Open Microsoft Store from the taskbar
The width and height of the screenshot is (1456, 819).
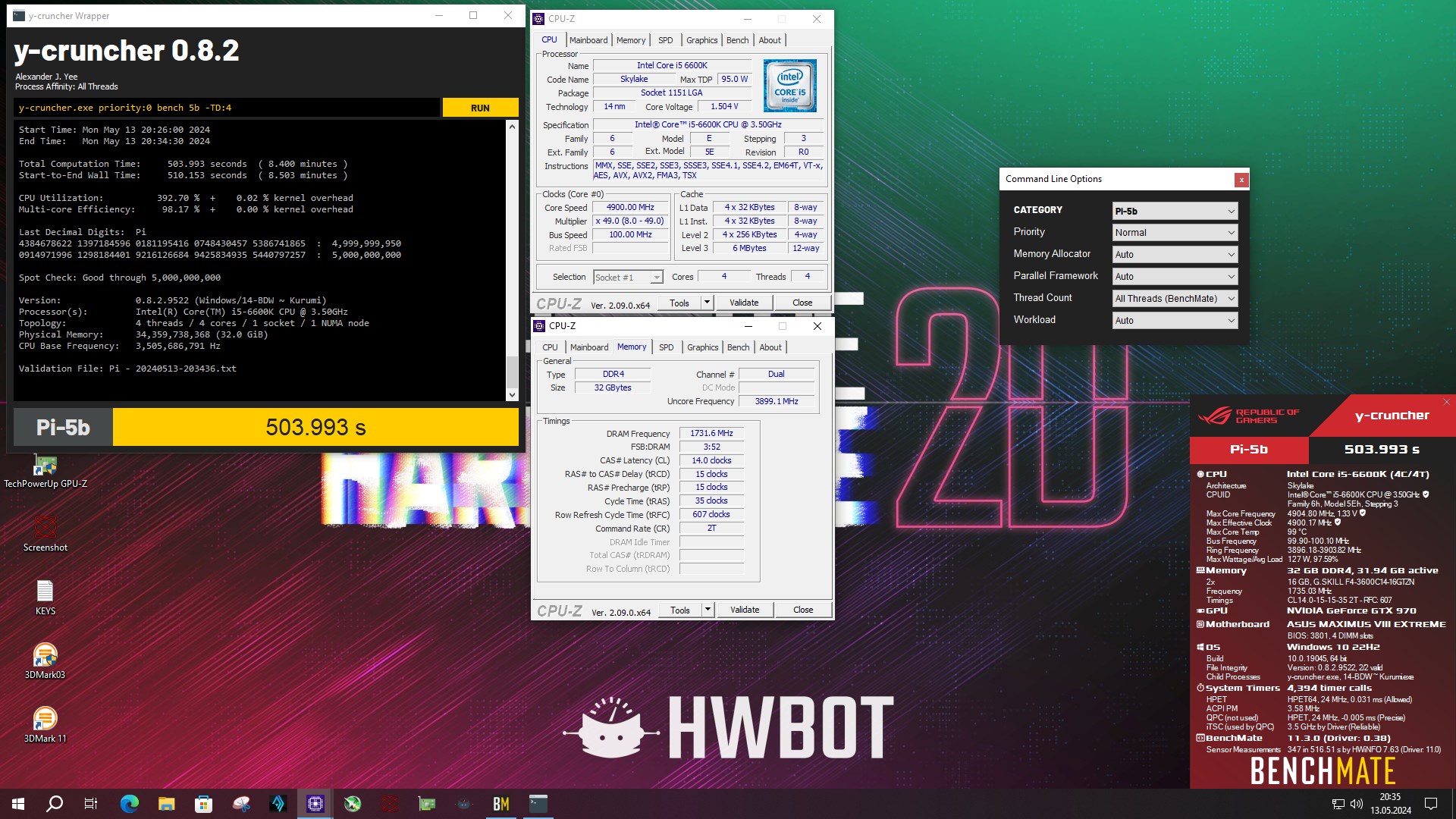click(203, 804)
